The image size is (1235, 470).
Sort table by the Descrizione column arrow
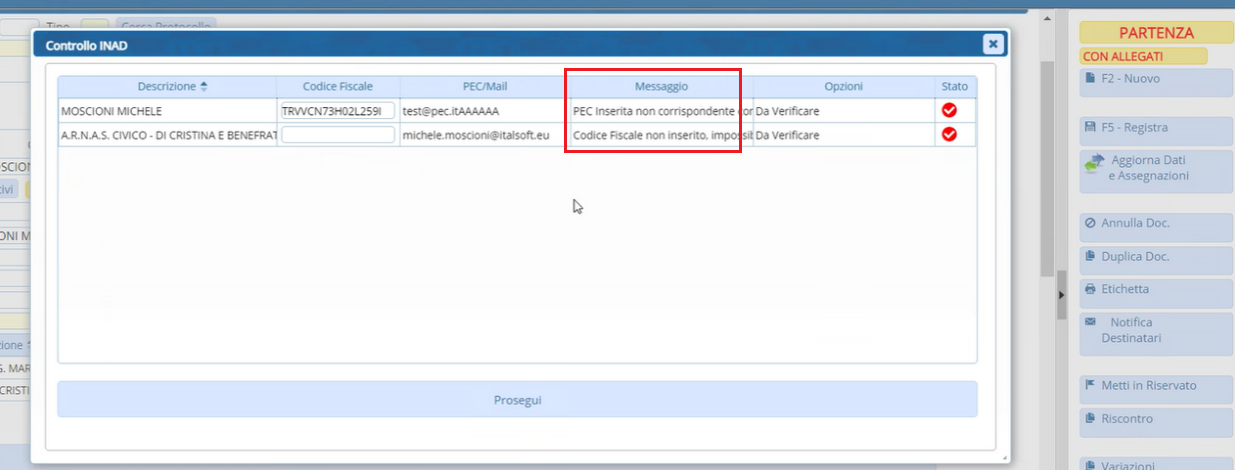pos(204,87)
